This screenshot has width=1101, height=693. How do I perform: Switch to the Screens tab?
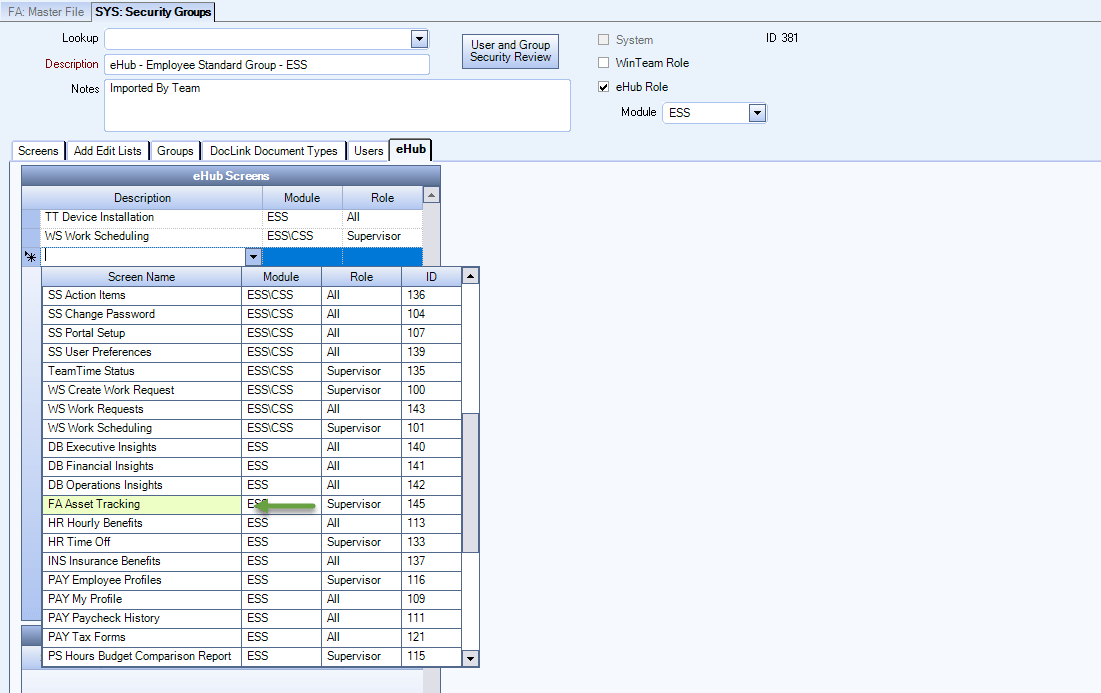(37, 151)
